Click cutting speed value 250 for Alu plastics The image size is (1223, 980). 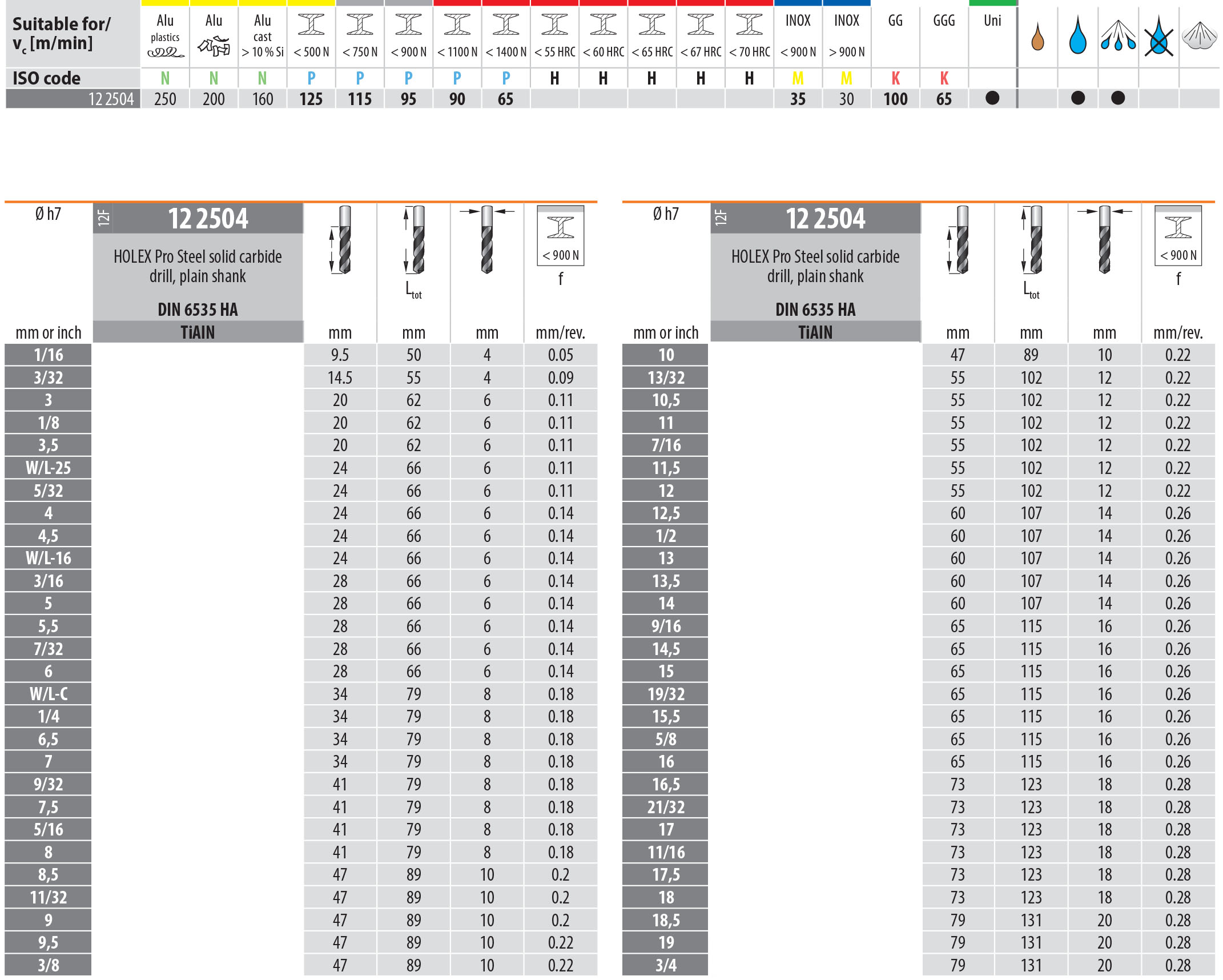[x=165, y=99]
